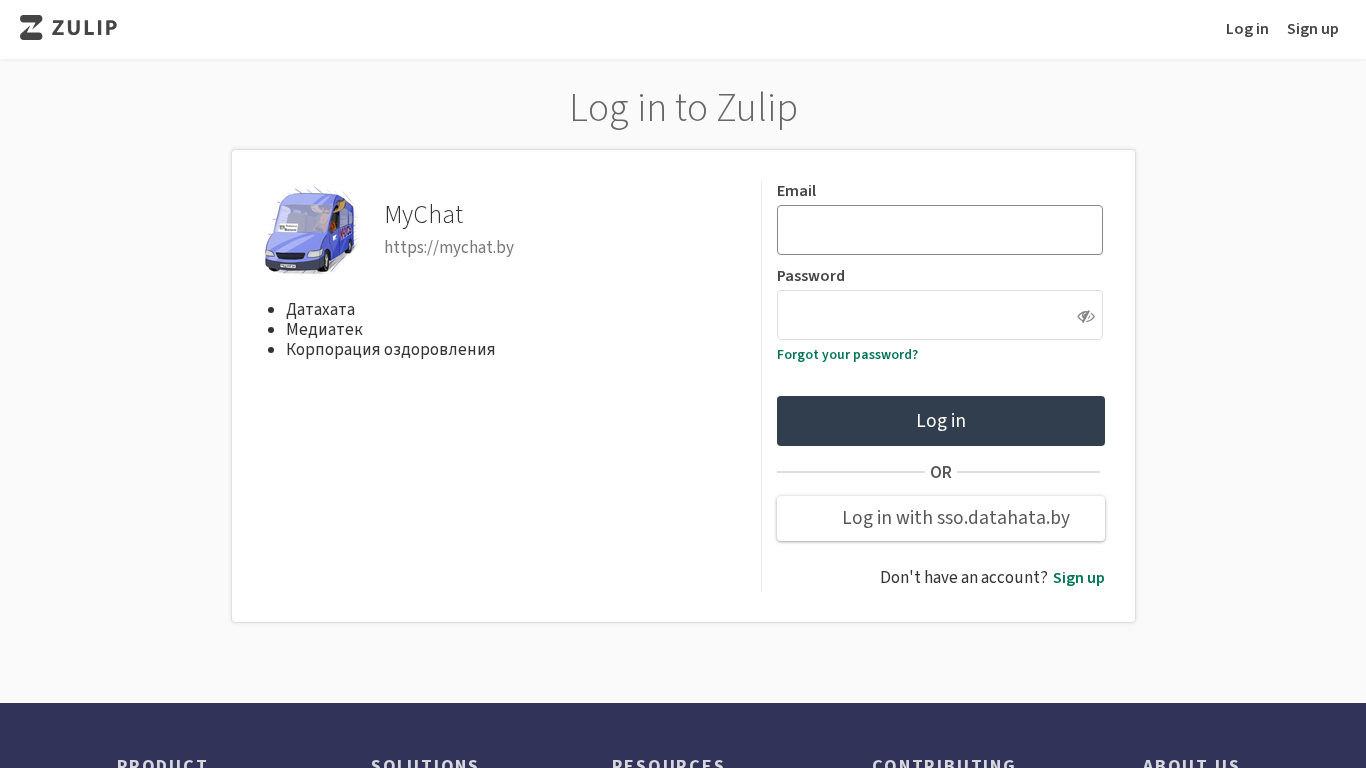Image resolution: width=1366 pixels, height=768 pixels.
Task: Open Log in from top navigation bar
Action: point(1247,28)
